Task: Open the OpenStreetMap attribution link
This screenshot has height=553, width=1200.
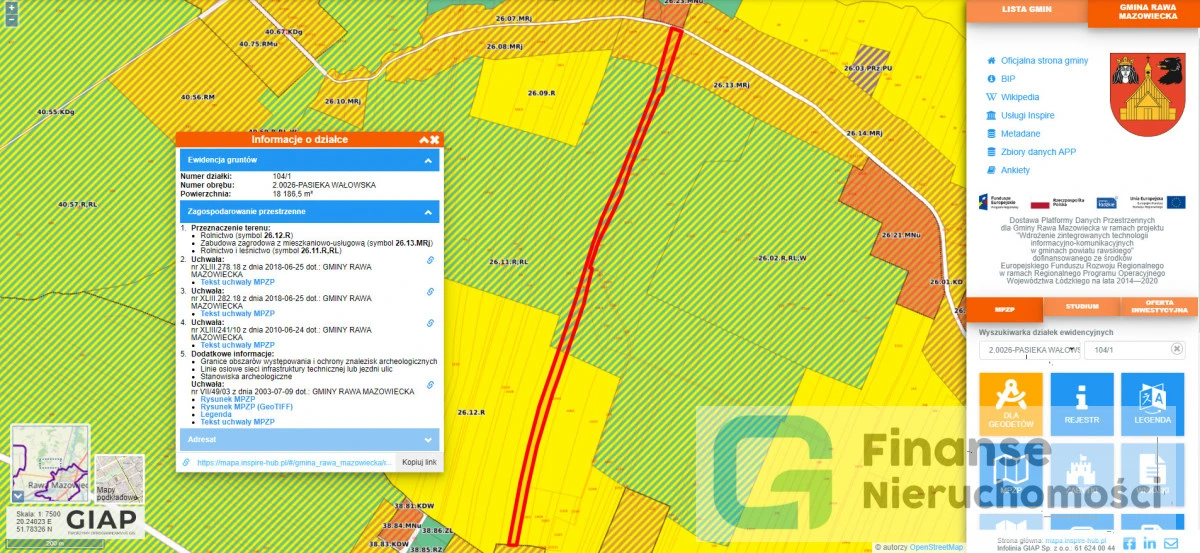Action: point(936,547)
